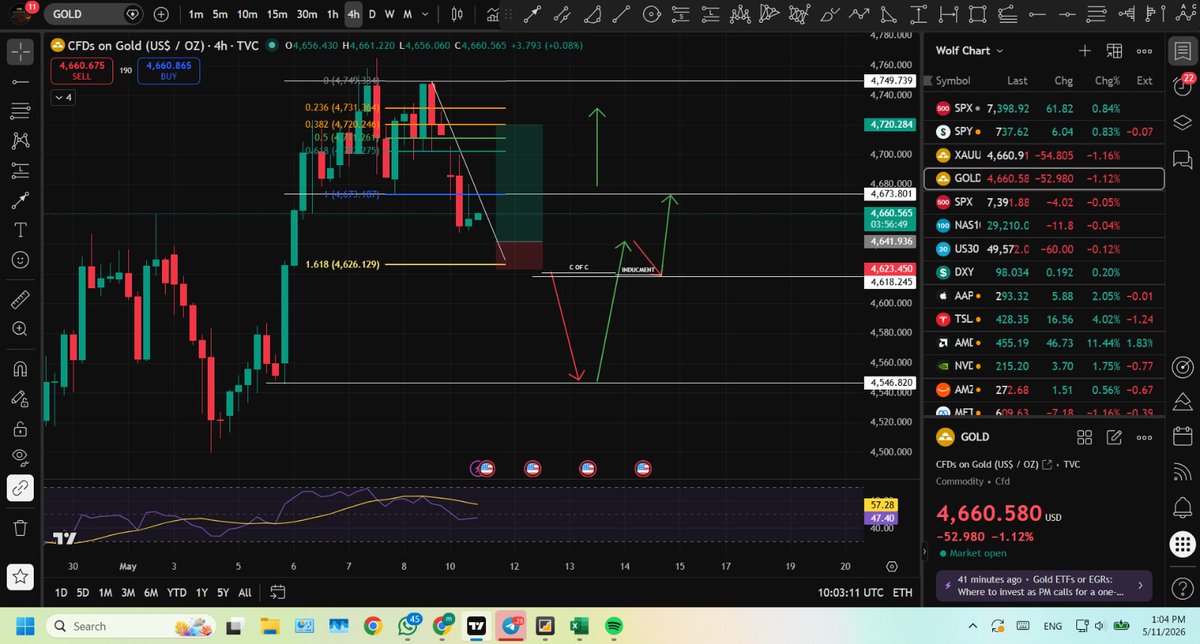The image size is (1200, 644).
Task: Remove drawings with trash icon
Action: [x=20, y=527]
